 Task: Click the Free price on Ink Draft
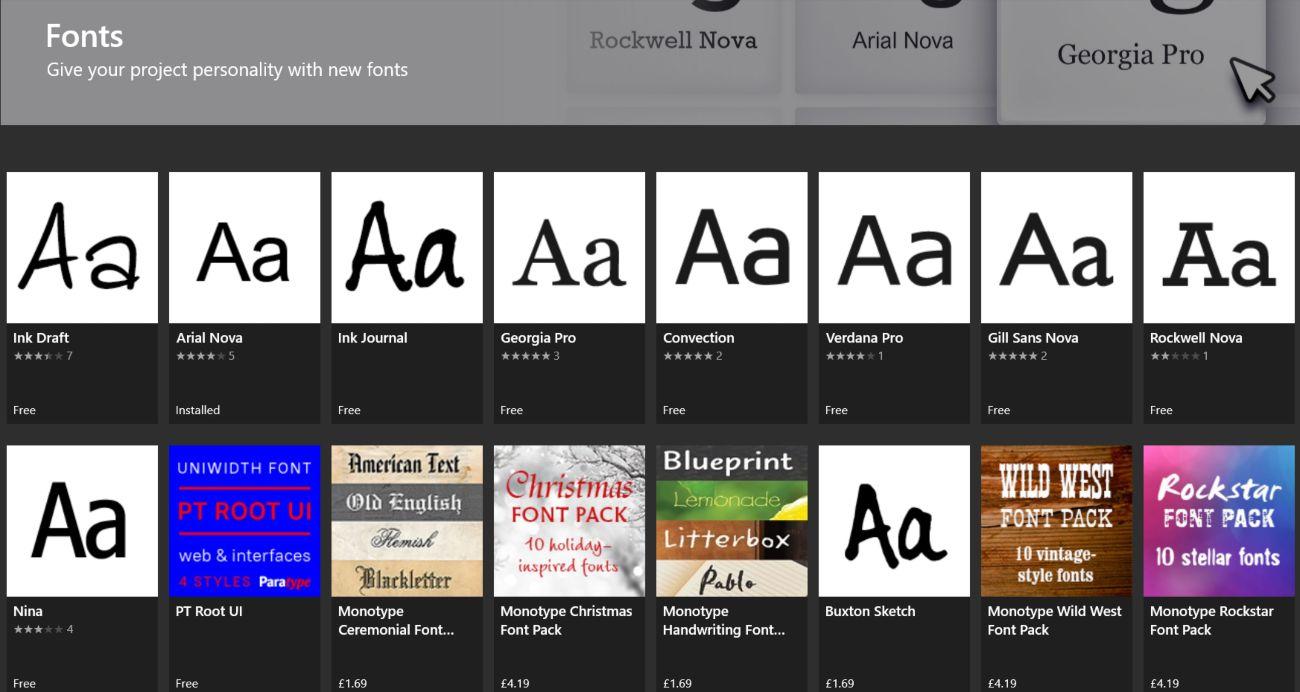click(25, 410)
